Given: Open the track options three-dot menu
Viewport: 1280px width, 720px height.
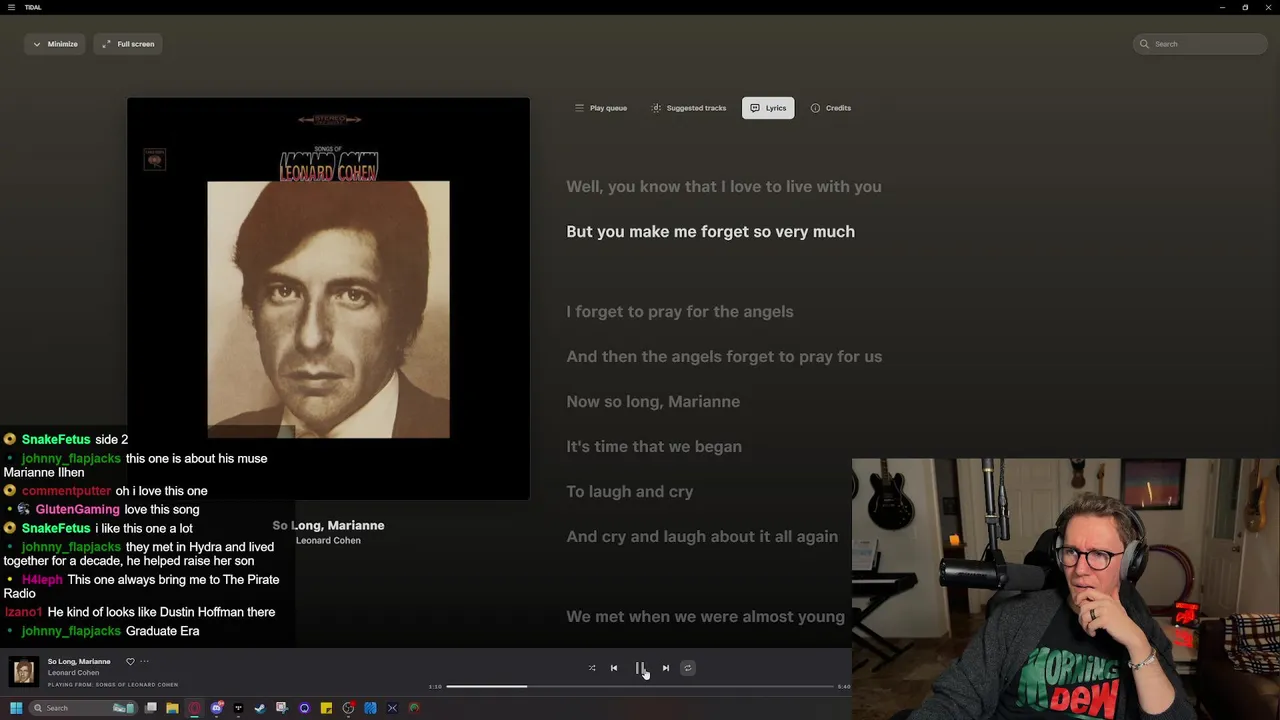Looking at the screenshot, I should tap(144, 661).
